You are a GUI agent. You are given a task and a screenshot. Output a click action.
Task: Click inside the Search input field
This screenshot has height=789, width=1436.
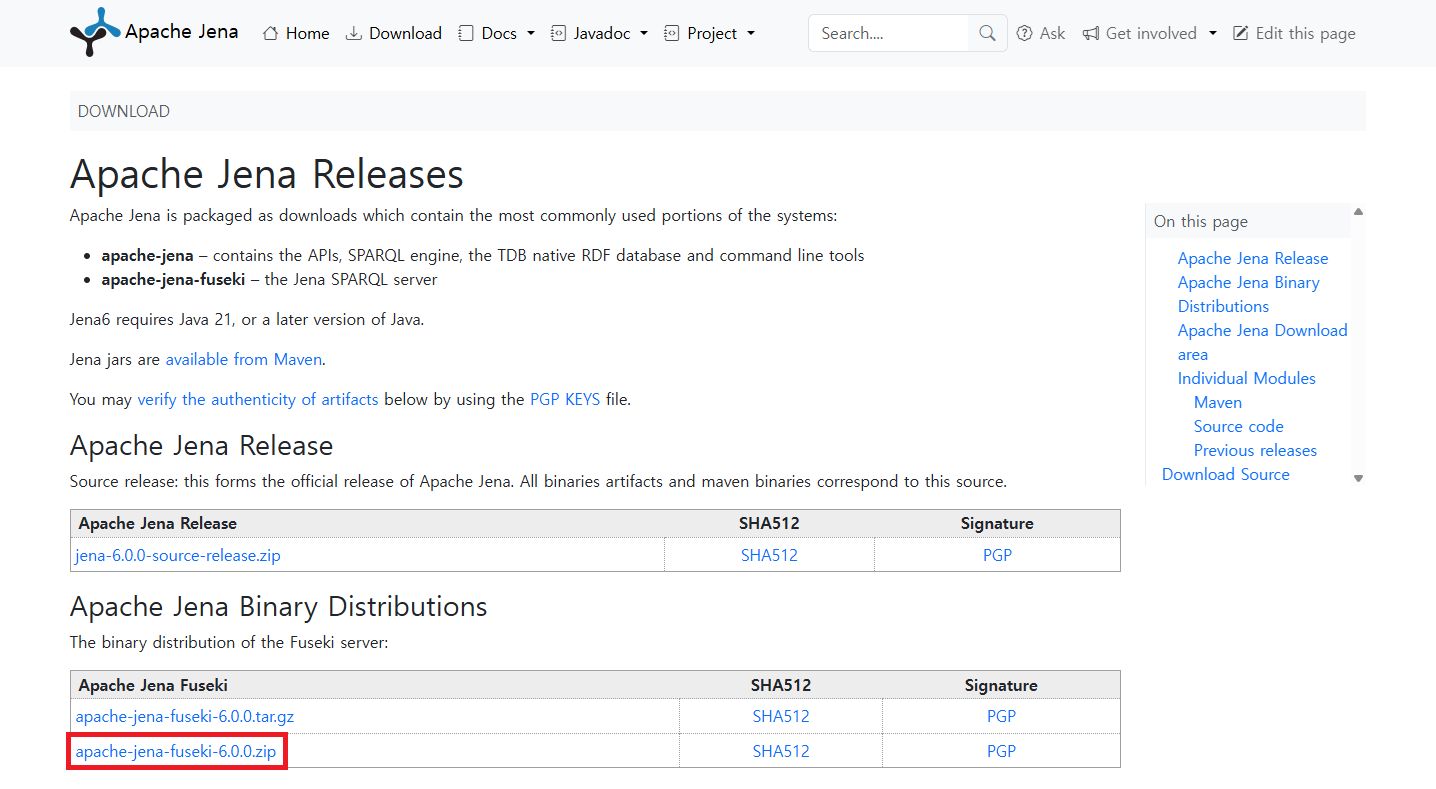890,33
